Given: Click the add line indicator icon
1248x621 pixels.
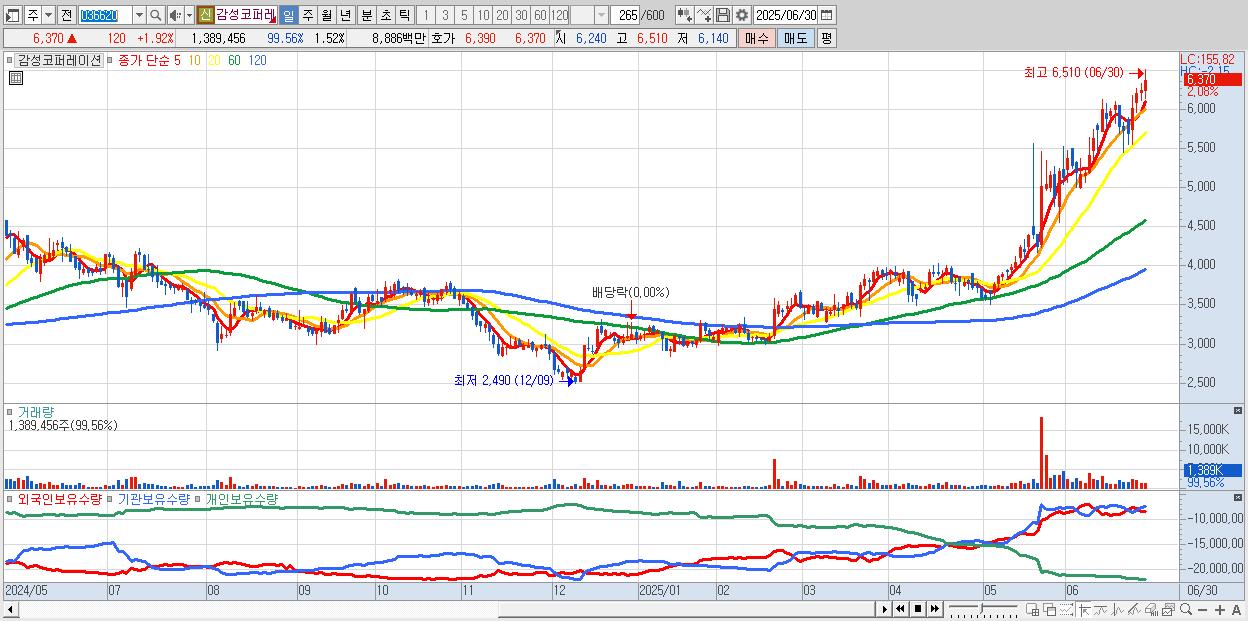Looking at the screenshot, I should pos(704,15).
